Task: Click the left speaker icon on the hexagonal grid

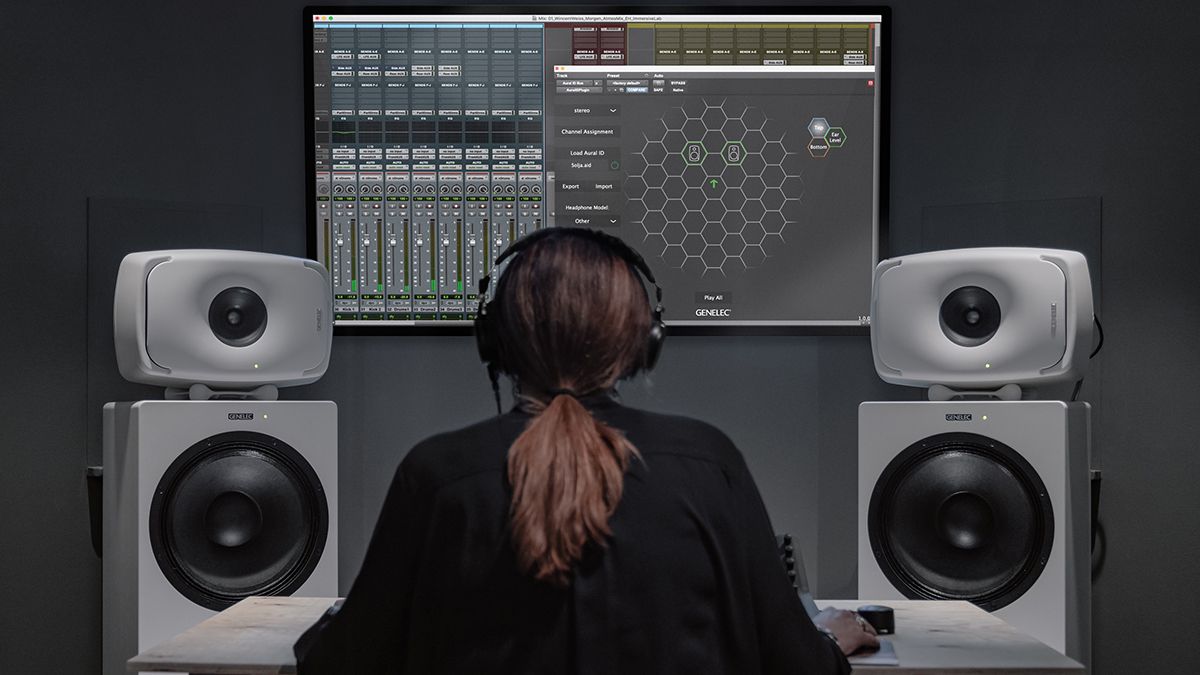Action: [x=694, y=151]
